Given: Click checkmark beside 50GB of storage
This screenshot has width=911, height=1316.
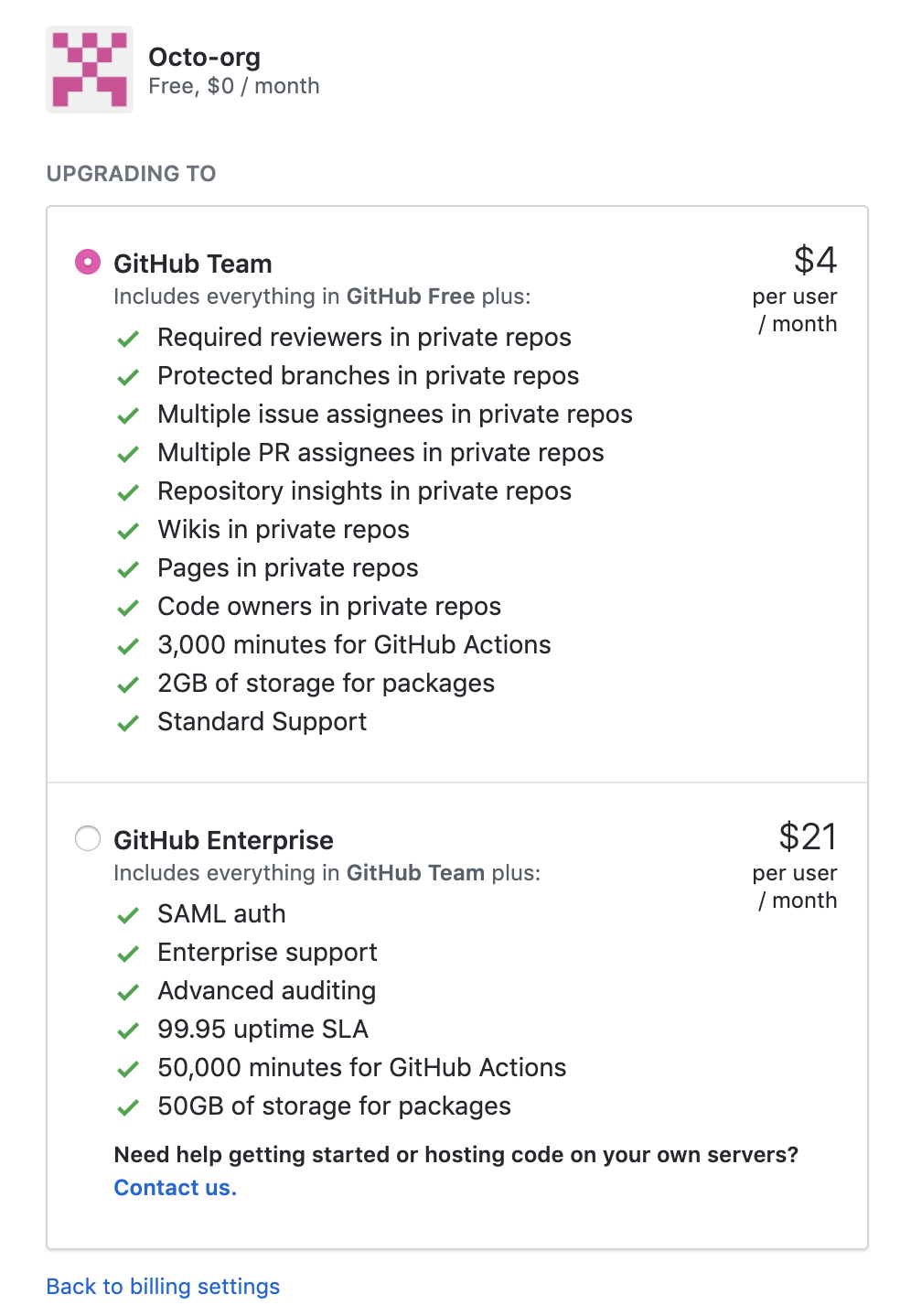Looking at the screenshot, I should 128,1107.
